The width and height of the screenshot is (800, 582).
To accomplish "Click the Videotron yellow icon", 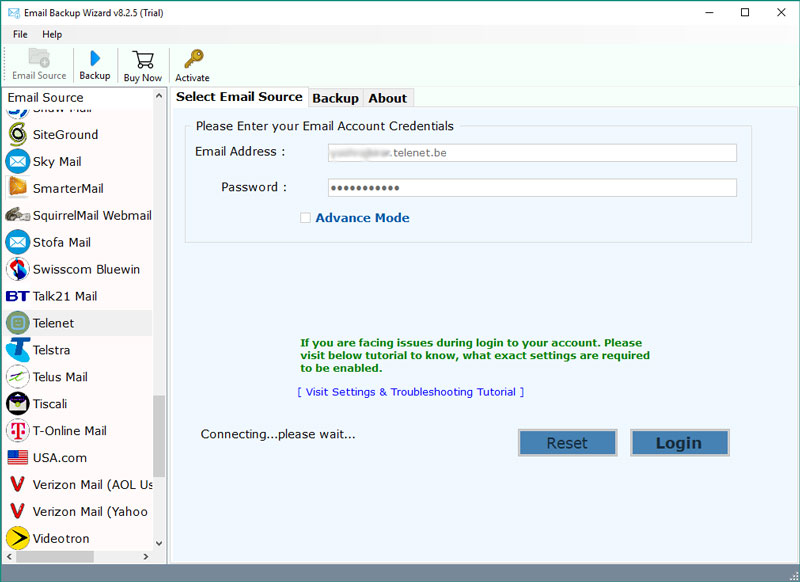I will pos(17,539).
